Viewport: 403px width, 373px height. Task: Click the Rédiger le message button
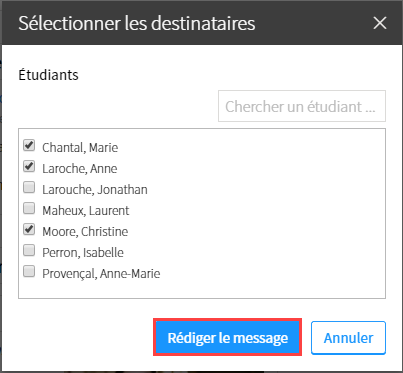[x=228, y=337]
